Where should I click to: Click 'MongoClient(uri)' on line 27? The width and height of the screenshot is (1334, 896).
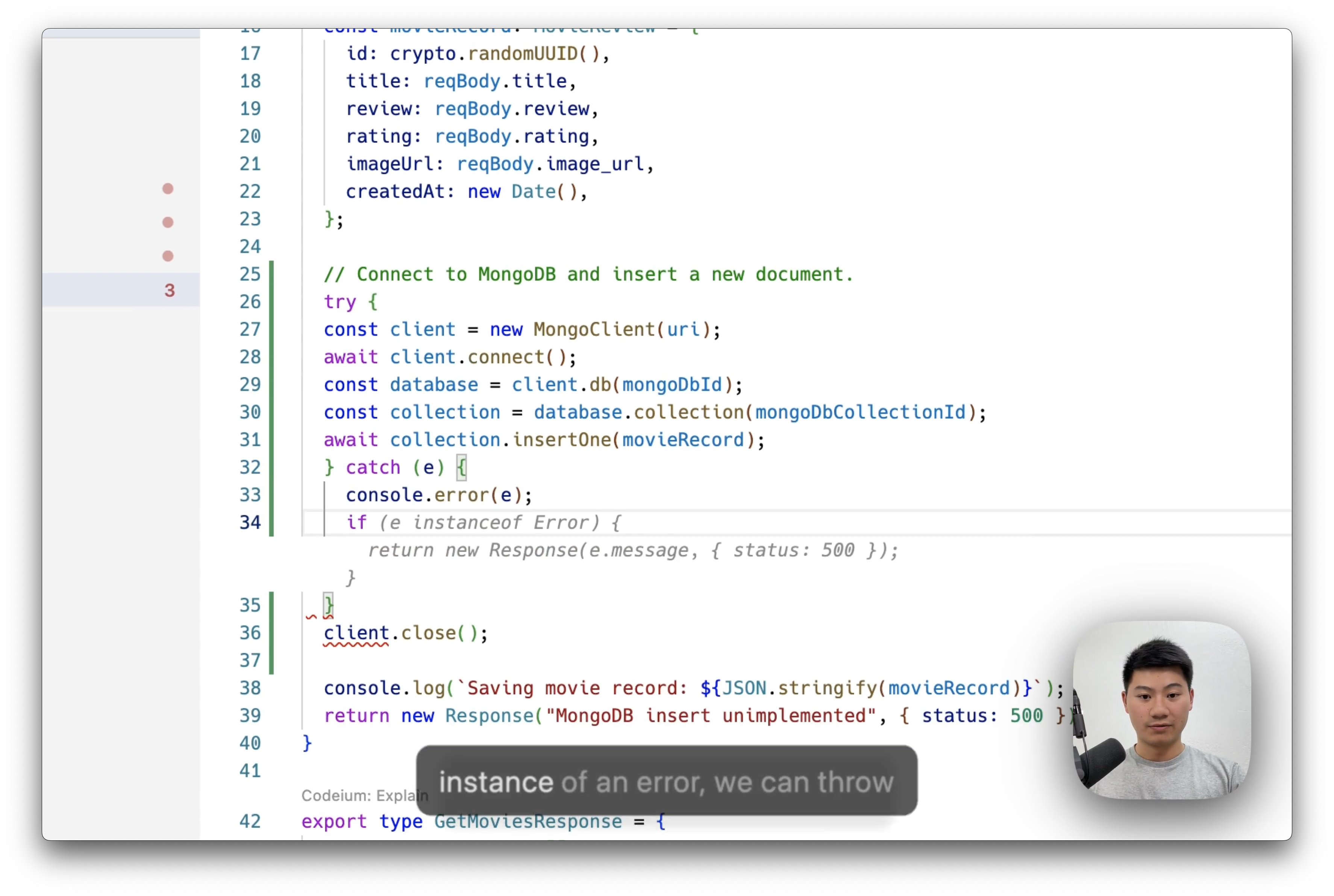click(x=622, y=329)
